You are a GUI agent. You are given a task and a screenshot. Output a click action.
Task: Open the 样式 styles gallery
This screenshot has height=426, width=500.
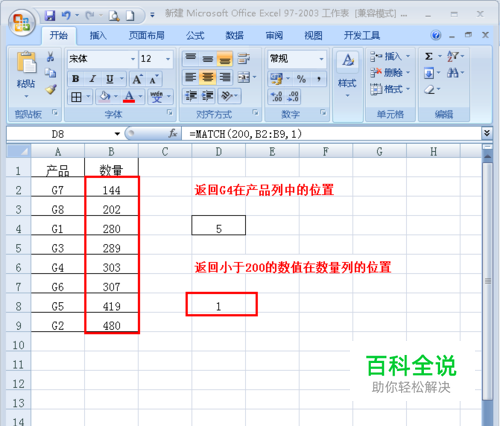pos(347,75)
